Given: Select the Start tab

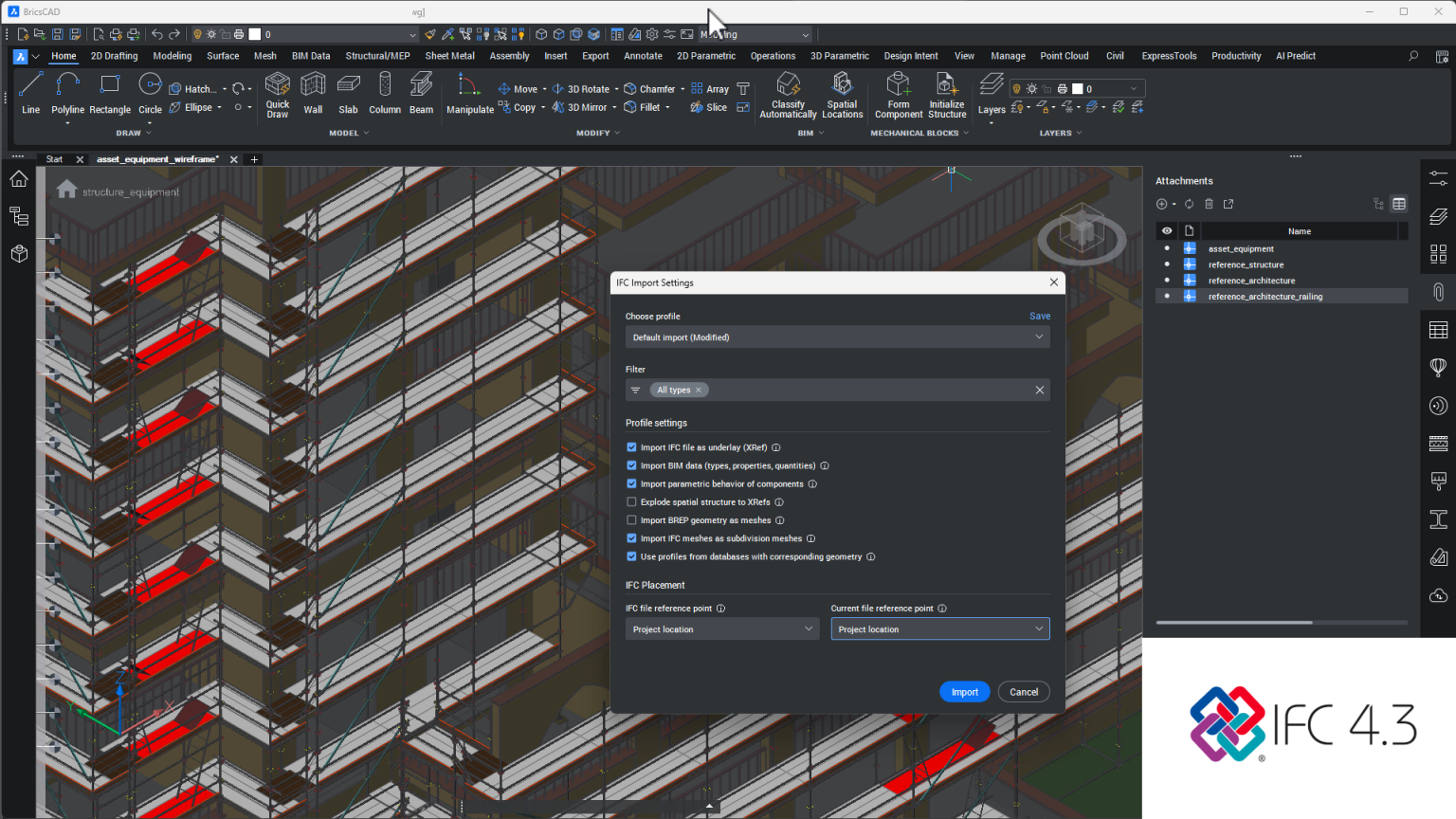Looking at the screenshot, I should click(54, 158).
